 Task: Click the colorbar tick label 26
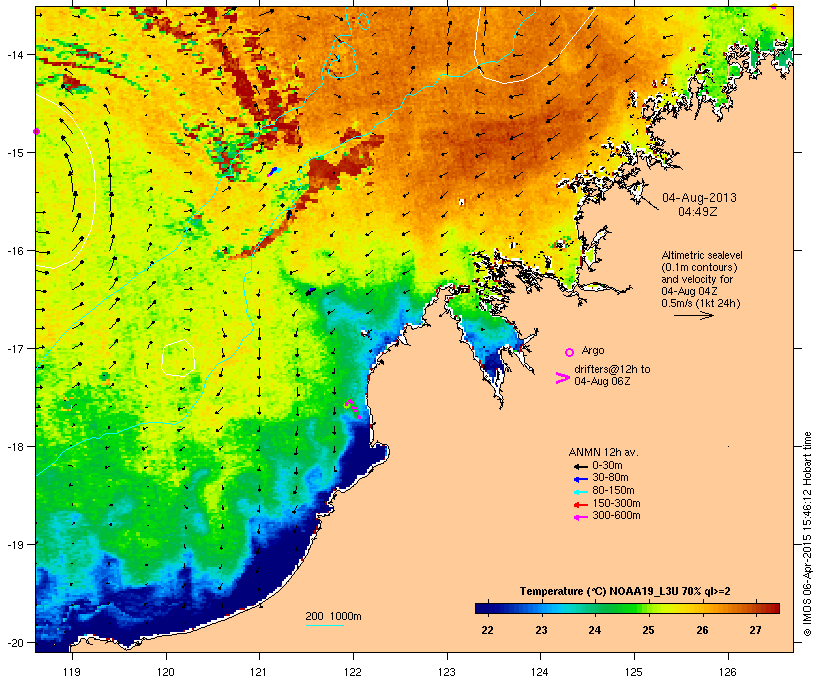(x=702, y=630)
